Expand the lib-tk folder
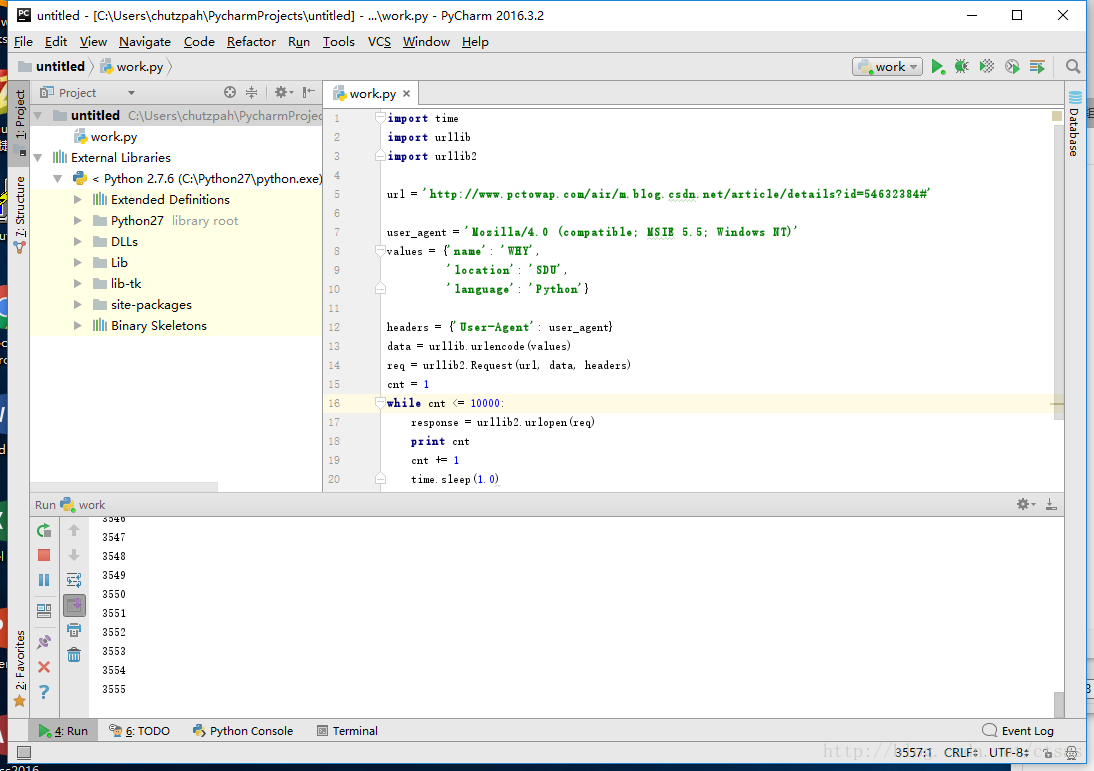Screen dimensions: 1094x771 pyautogui.click(x=77, y=283)
